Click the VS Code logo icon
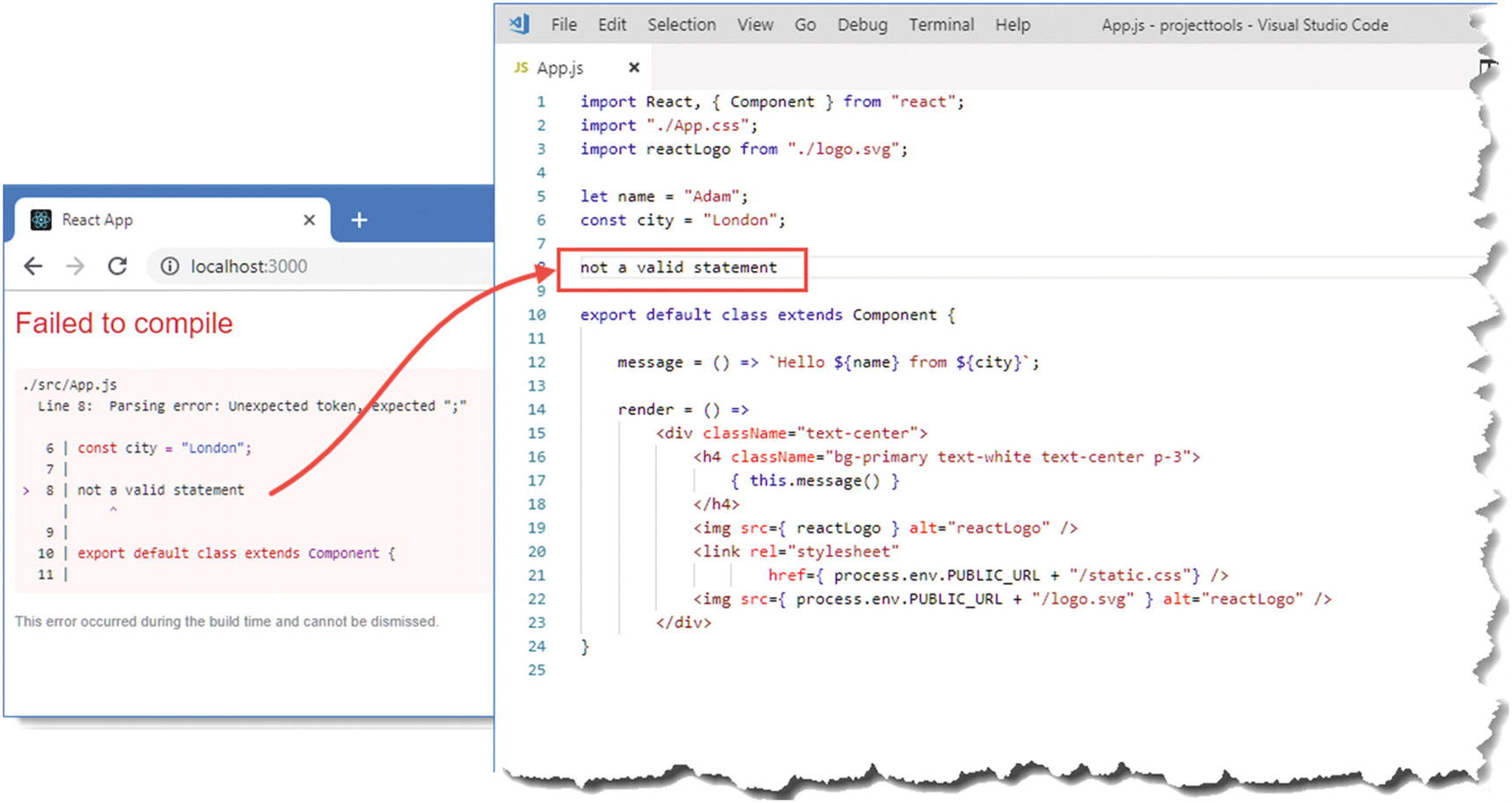The width and height of the screenshot is (1512, 803). coord(519,25)
